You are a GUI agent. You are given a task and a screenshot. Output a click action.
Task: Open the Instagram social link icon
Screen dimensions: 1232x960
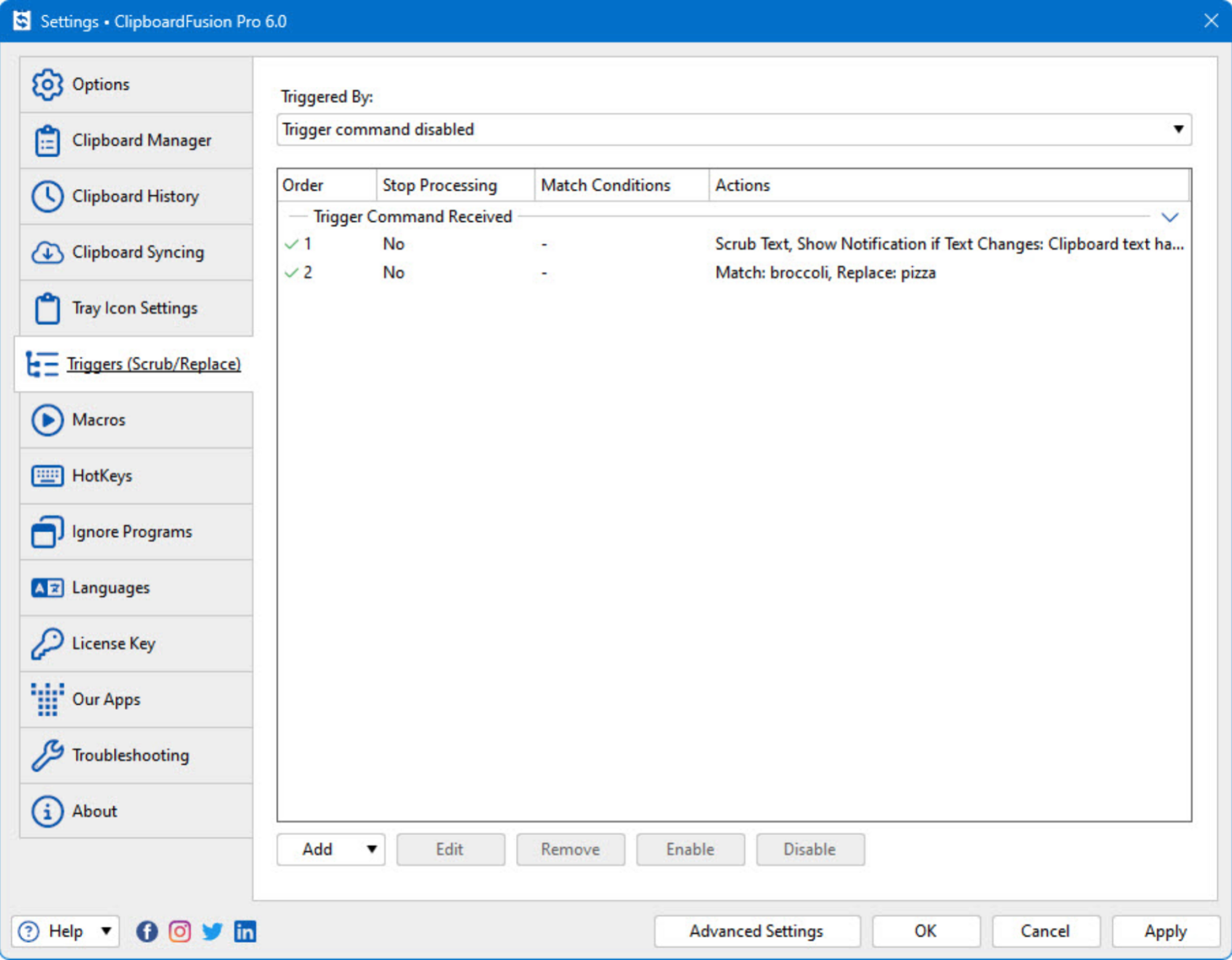pos(179,931)
